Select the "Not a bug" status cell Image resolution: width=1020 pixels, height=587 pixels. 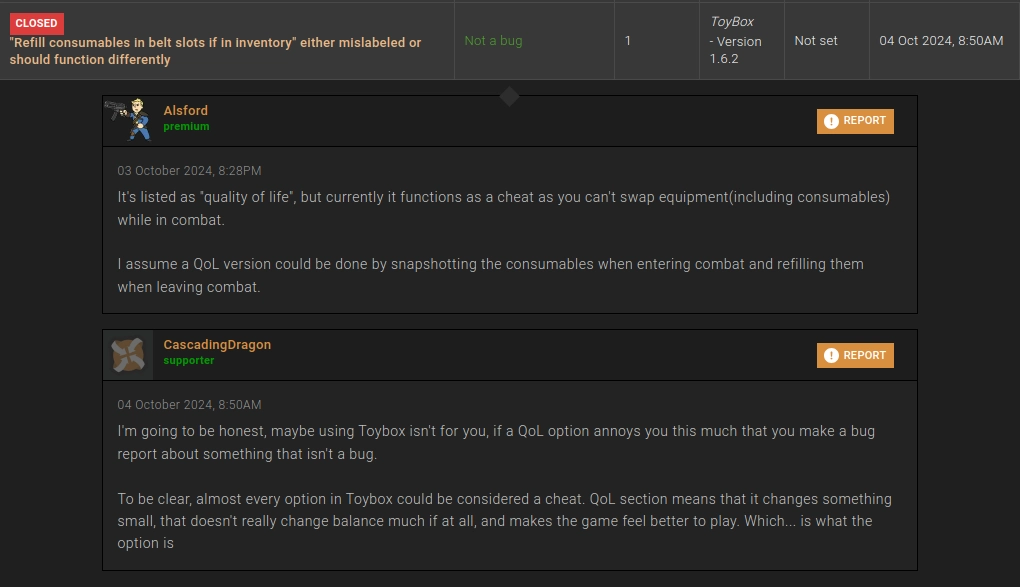(534, 40)
